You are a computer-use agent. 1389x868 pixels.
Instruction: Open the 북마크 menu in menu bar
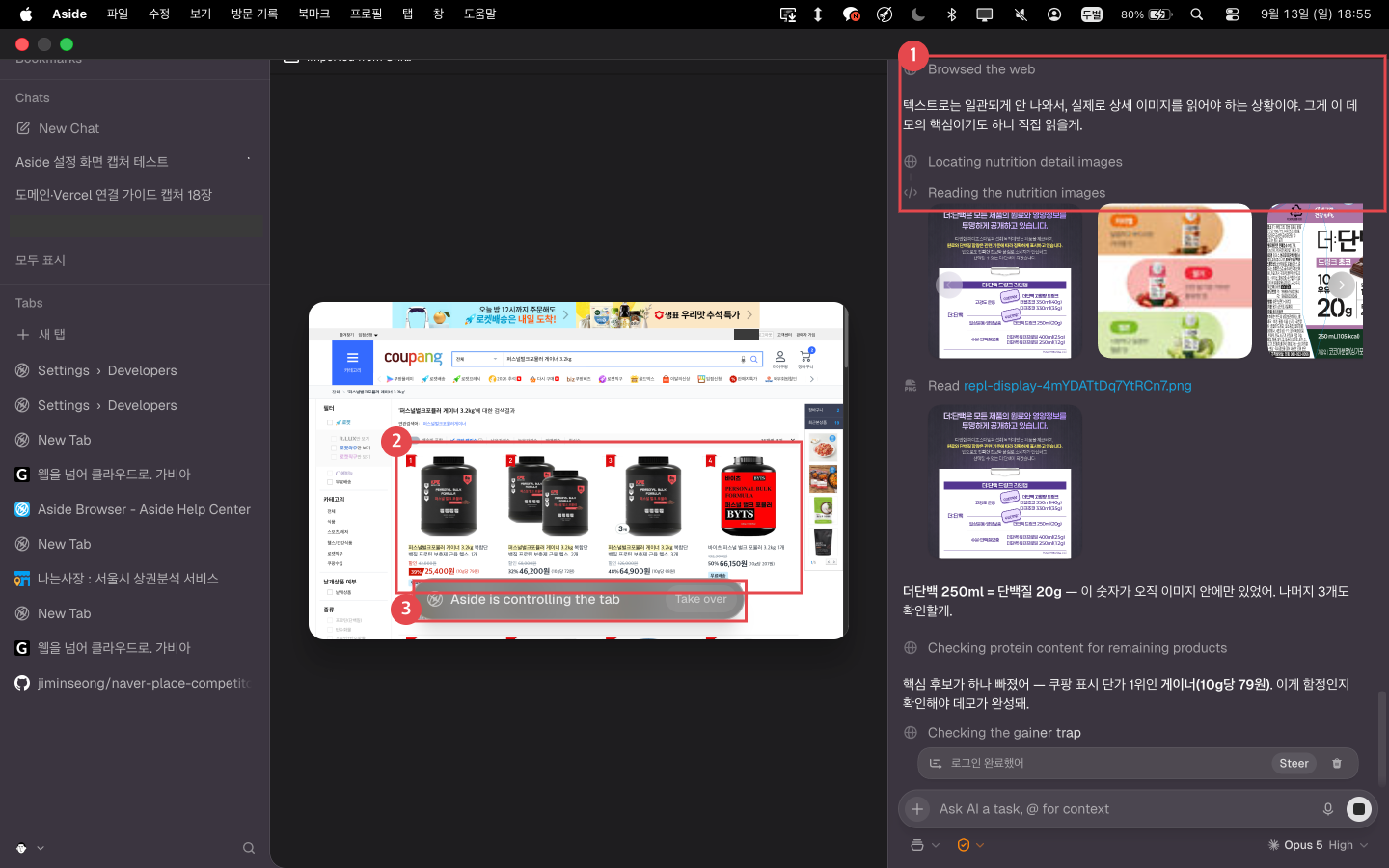pyautogui.click(x=313, y=14)
